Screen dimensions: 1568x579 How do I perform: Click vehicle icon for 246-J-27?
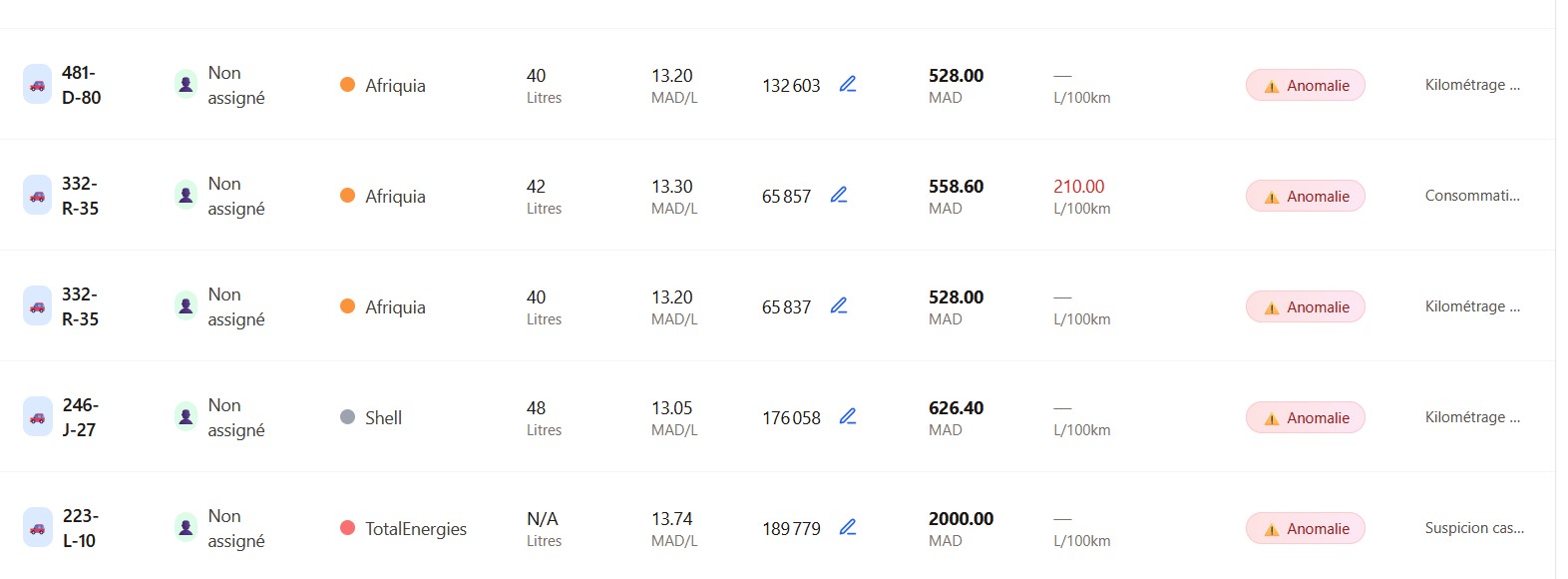point(37,417)
